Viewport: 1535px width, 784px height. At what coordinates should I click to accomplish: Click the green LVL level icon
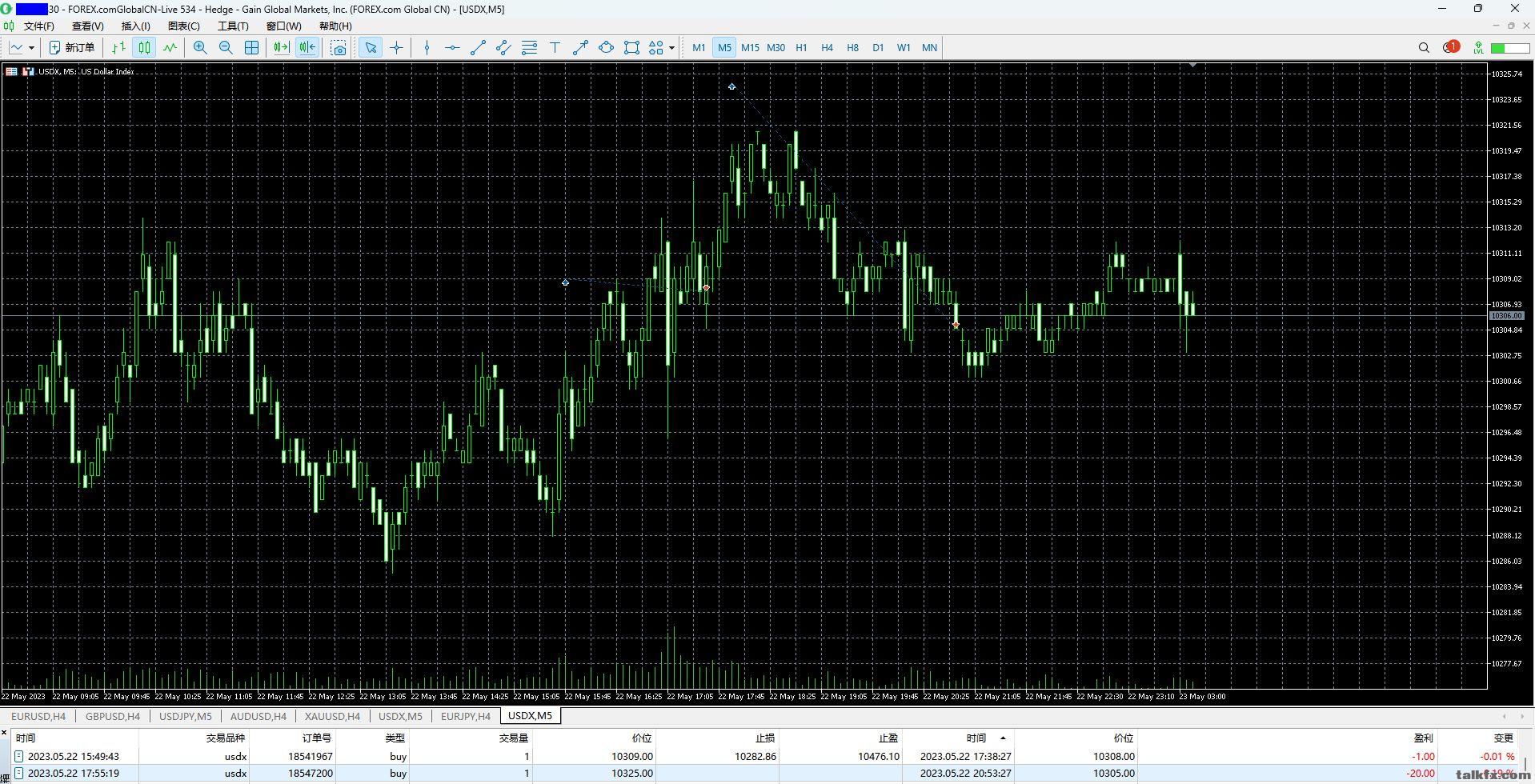(1478, 48)
